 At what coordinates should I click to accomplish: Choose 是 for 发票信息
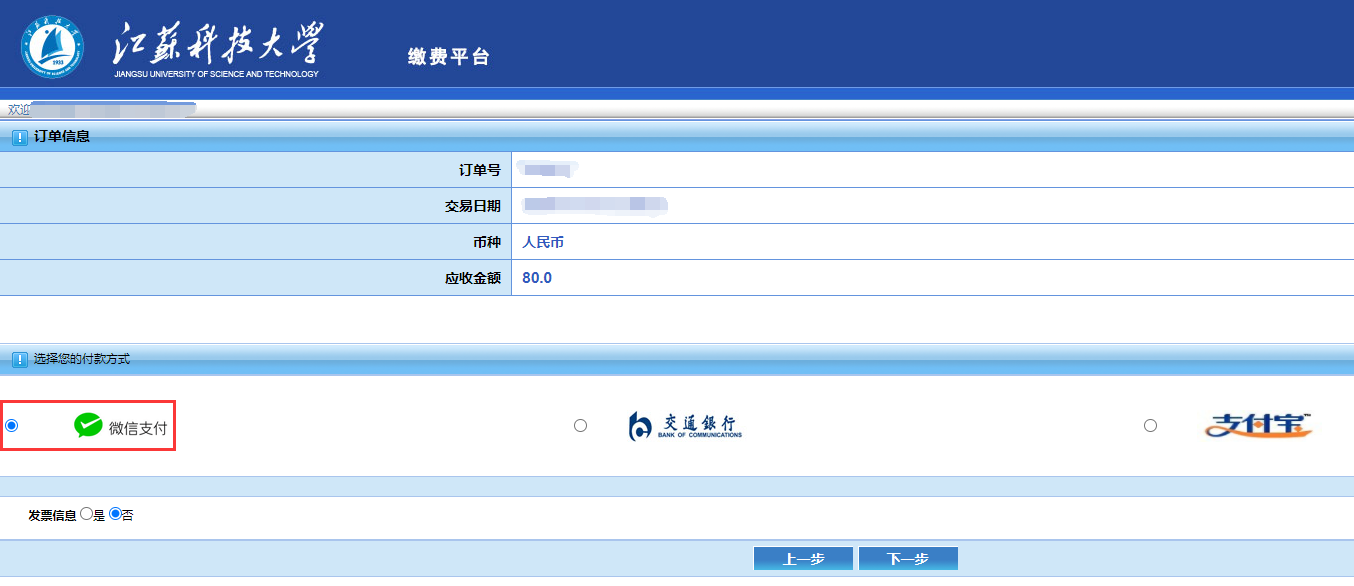click(x=86, y=514)
